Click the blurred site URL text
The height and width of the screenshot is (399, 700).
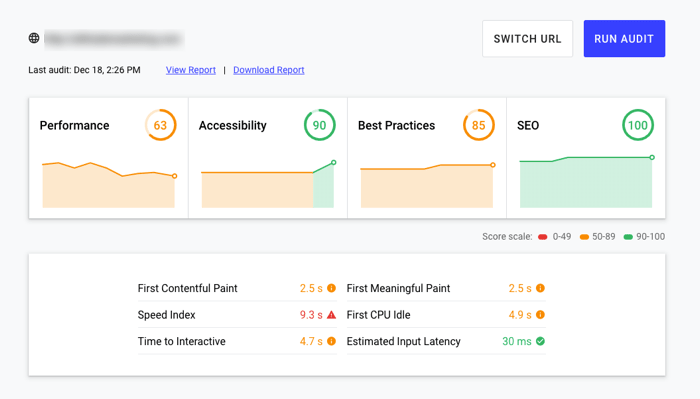click(114, 39)
